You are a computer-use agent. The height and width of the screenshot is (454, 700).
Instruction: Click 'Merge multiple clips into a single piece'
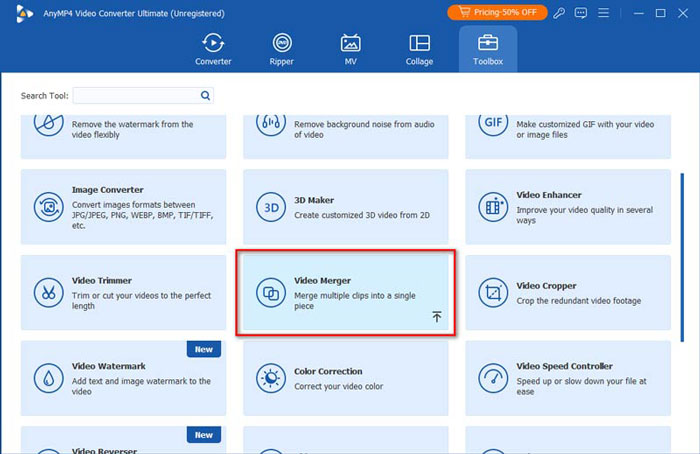(354, 301)
